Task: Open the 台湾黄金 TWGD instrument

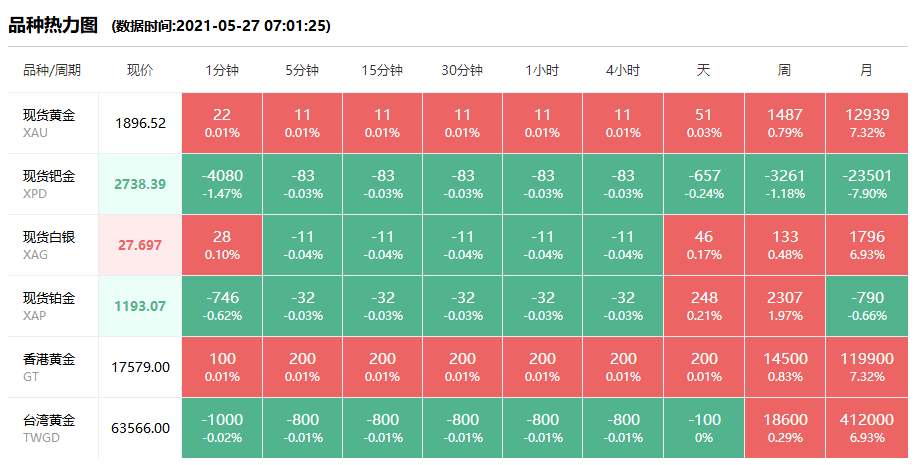Action: click(49, 427)
